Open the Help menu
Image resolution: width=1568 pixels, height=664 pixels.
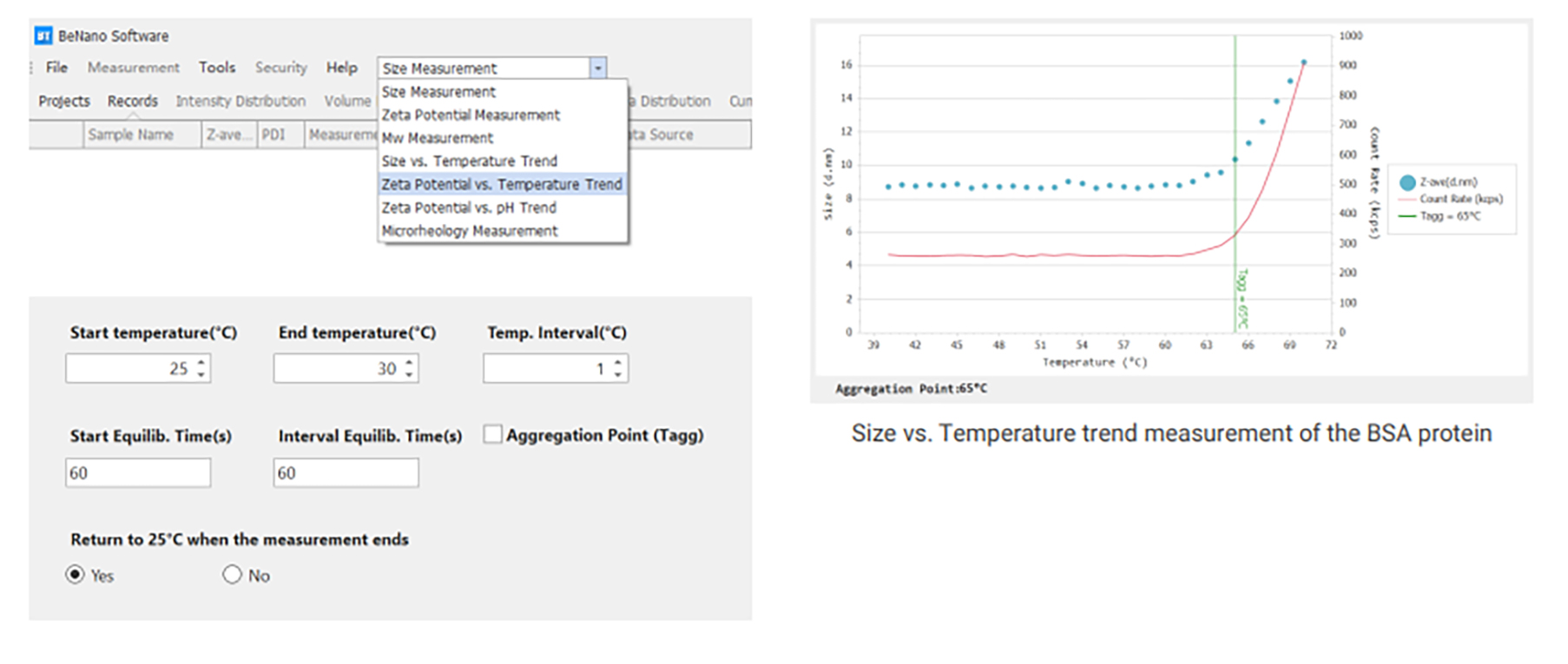point(341,67)
